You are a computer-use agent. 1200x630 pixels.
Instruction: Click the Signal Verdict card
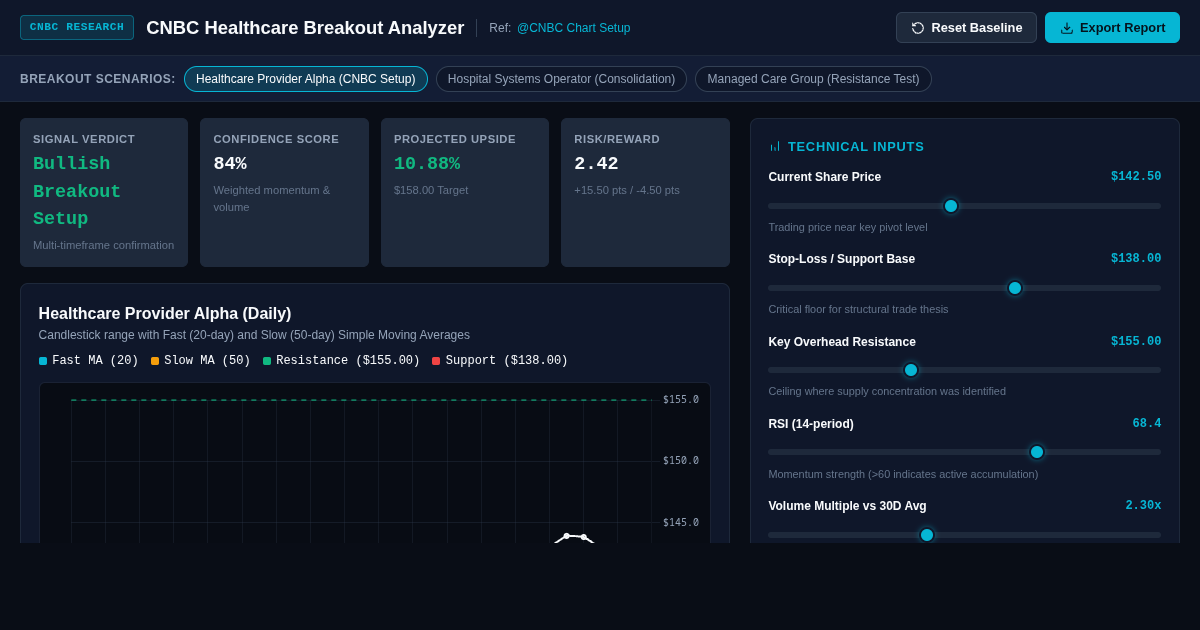(x=104, y=193)
